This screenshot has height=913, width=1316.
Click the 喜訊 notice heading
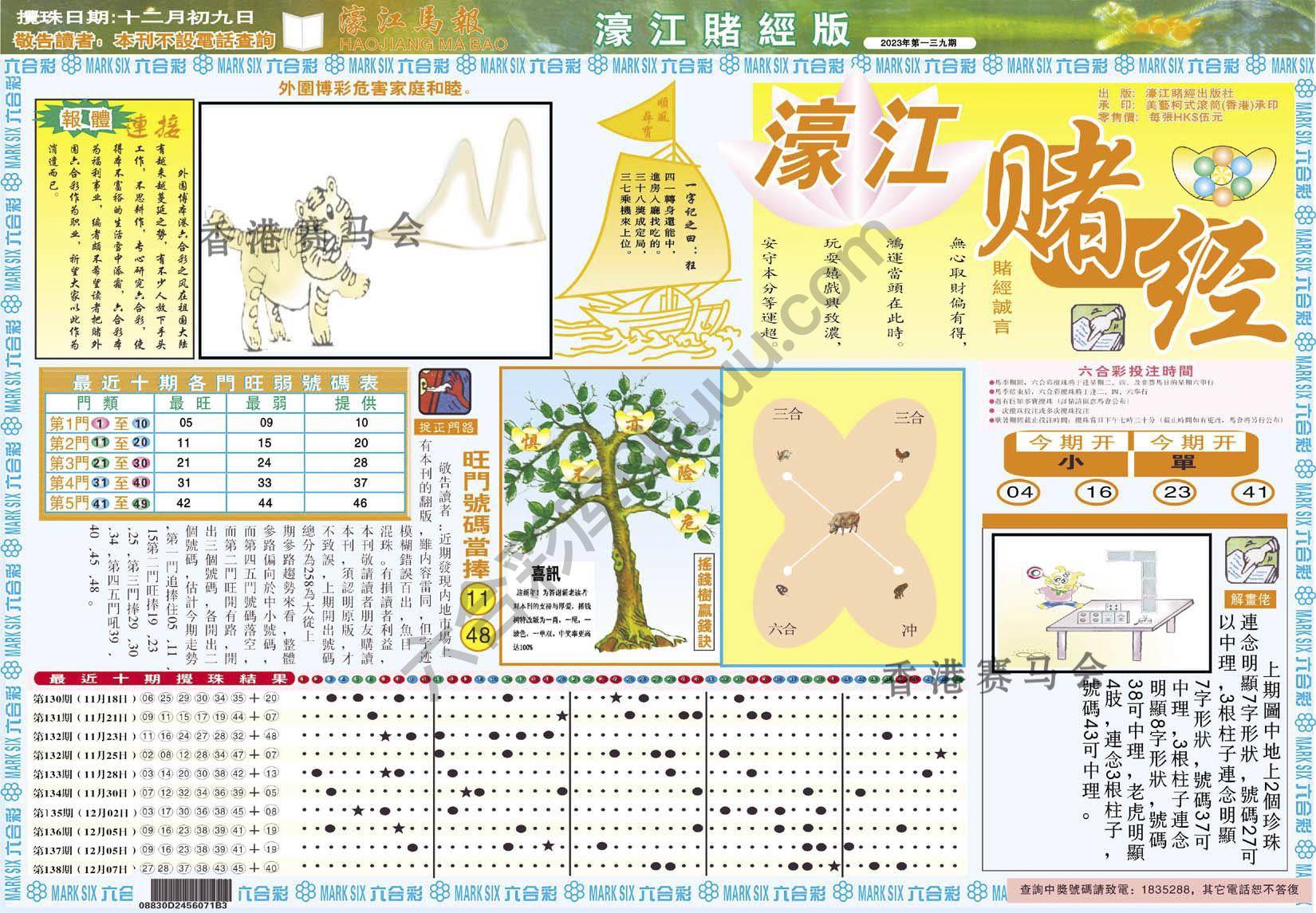[x=544, y=573]
